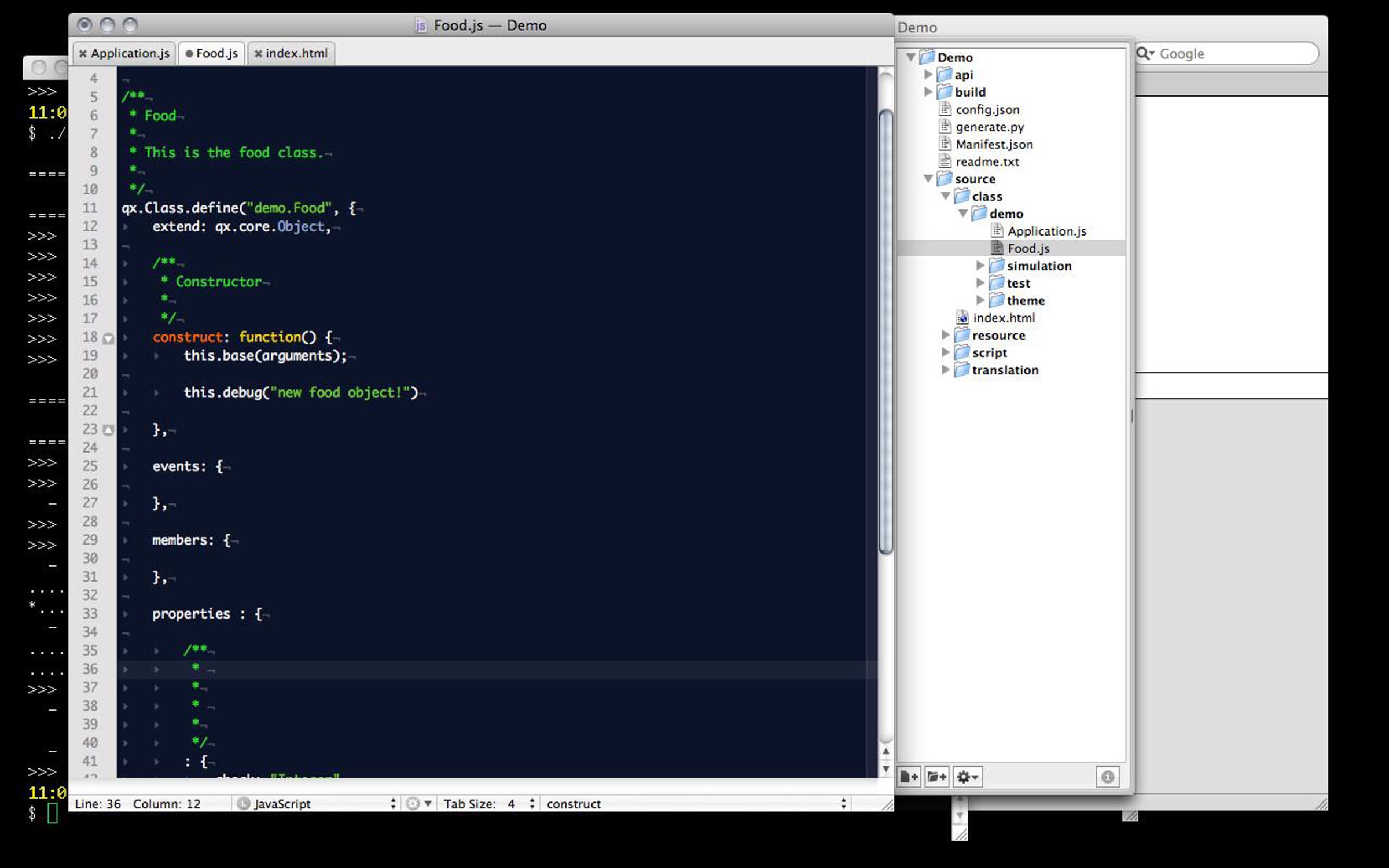Click the Tab Size stepper control
Image resolution: width=1389 pixels, height=868 pixels.
click(531, 803)
